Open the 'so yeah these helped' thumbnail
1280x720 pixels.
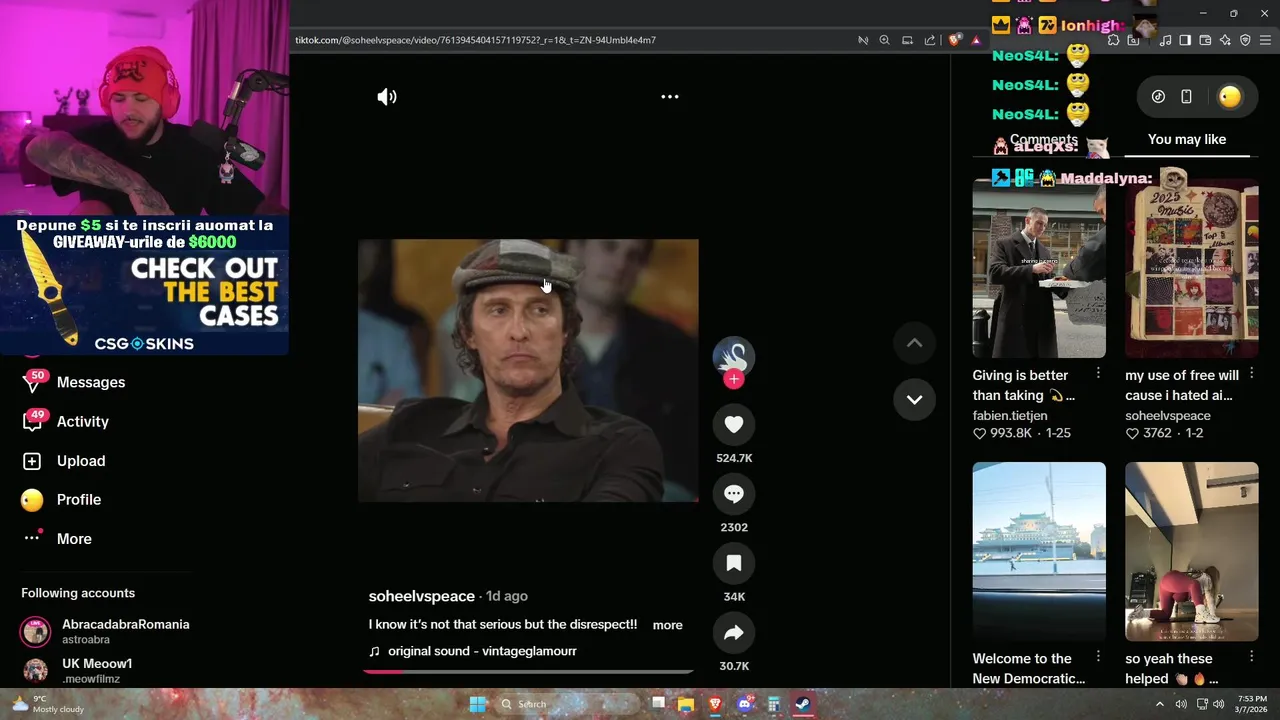(1191, 551)
